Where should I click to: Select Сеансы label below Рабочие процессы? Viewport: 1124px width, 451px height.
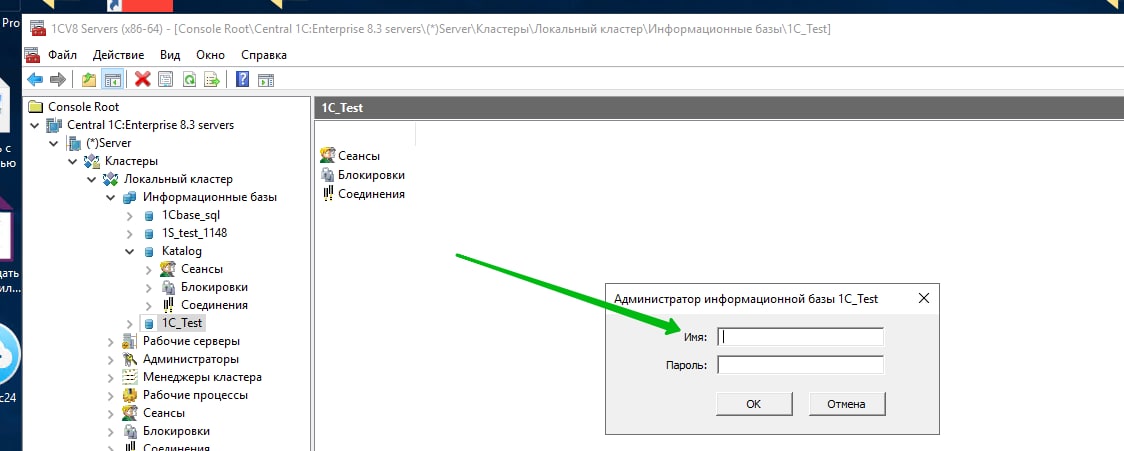(x=163, y=413)
